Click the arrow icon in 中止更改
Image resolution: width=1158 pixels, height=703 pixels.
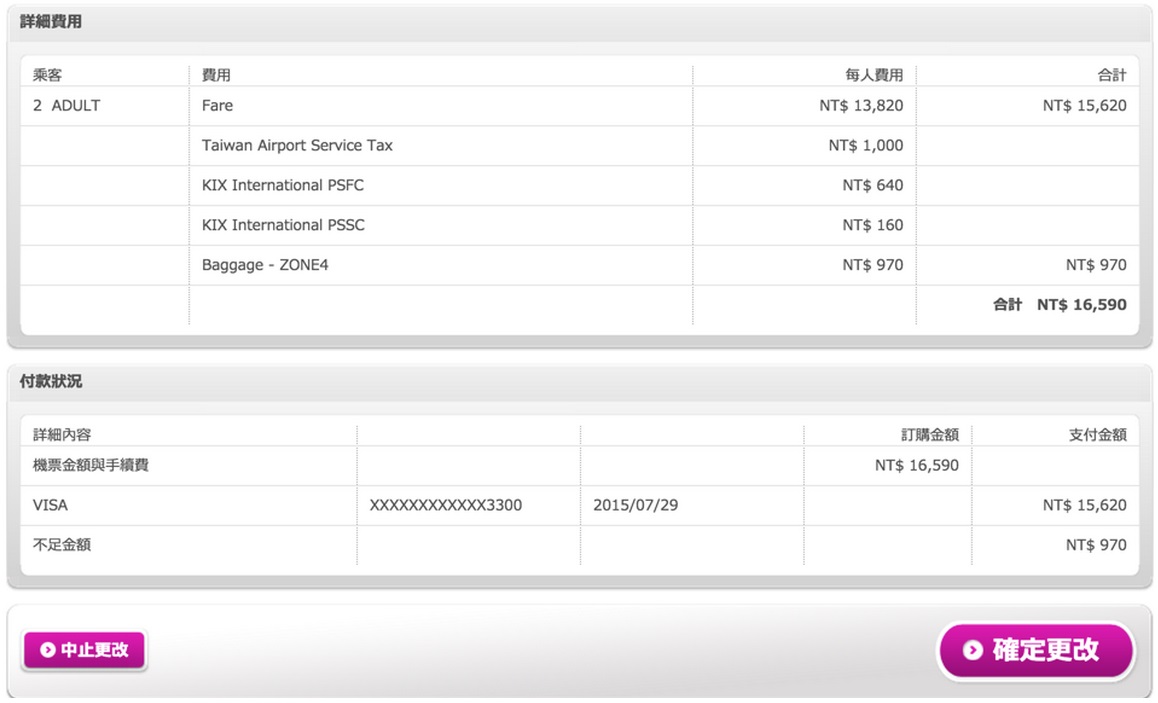(x=48, y=650)
